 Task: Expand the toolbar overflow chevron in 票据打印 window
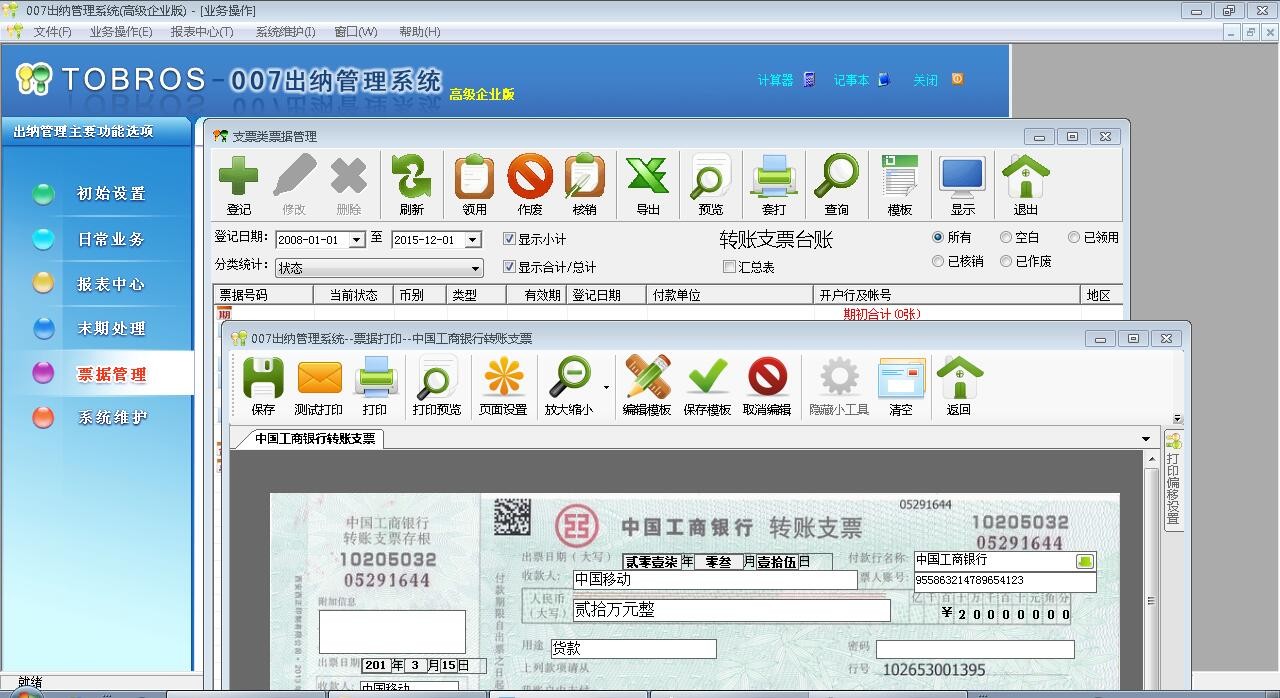1178,418
